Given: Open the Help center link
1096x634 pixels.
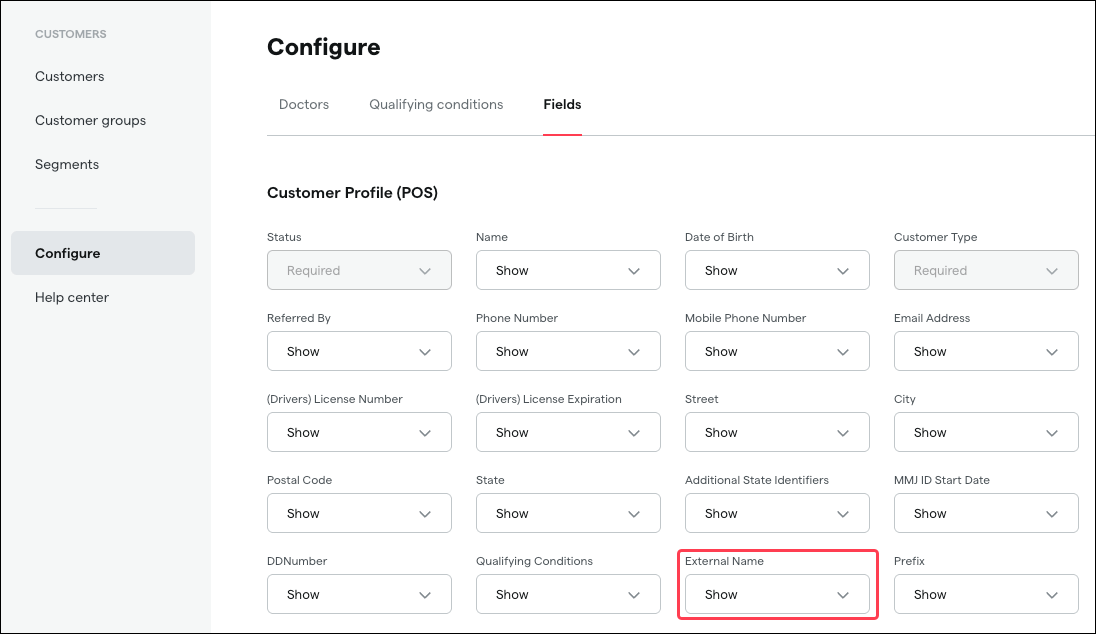Looking at the screenshot, I should click(x=72, y=297).
